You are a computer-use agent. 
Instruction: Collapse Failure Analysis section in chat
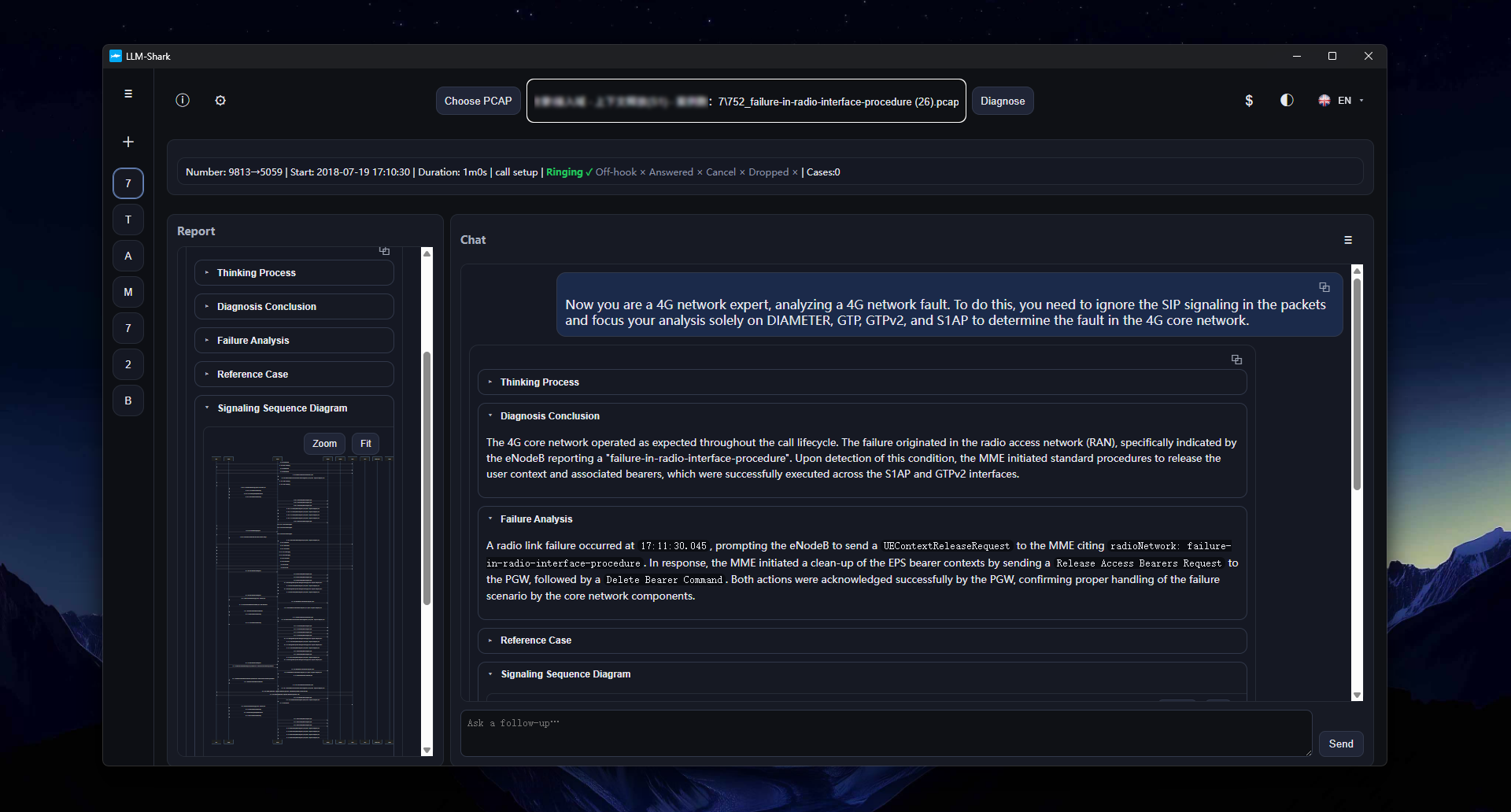coord(536,519)
